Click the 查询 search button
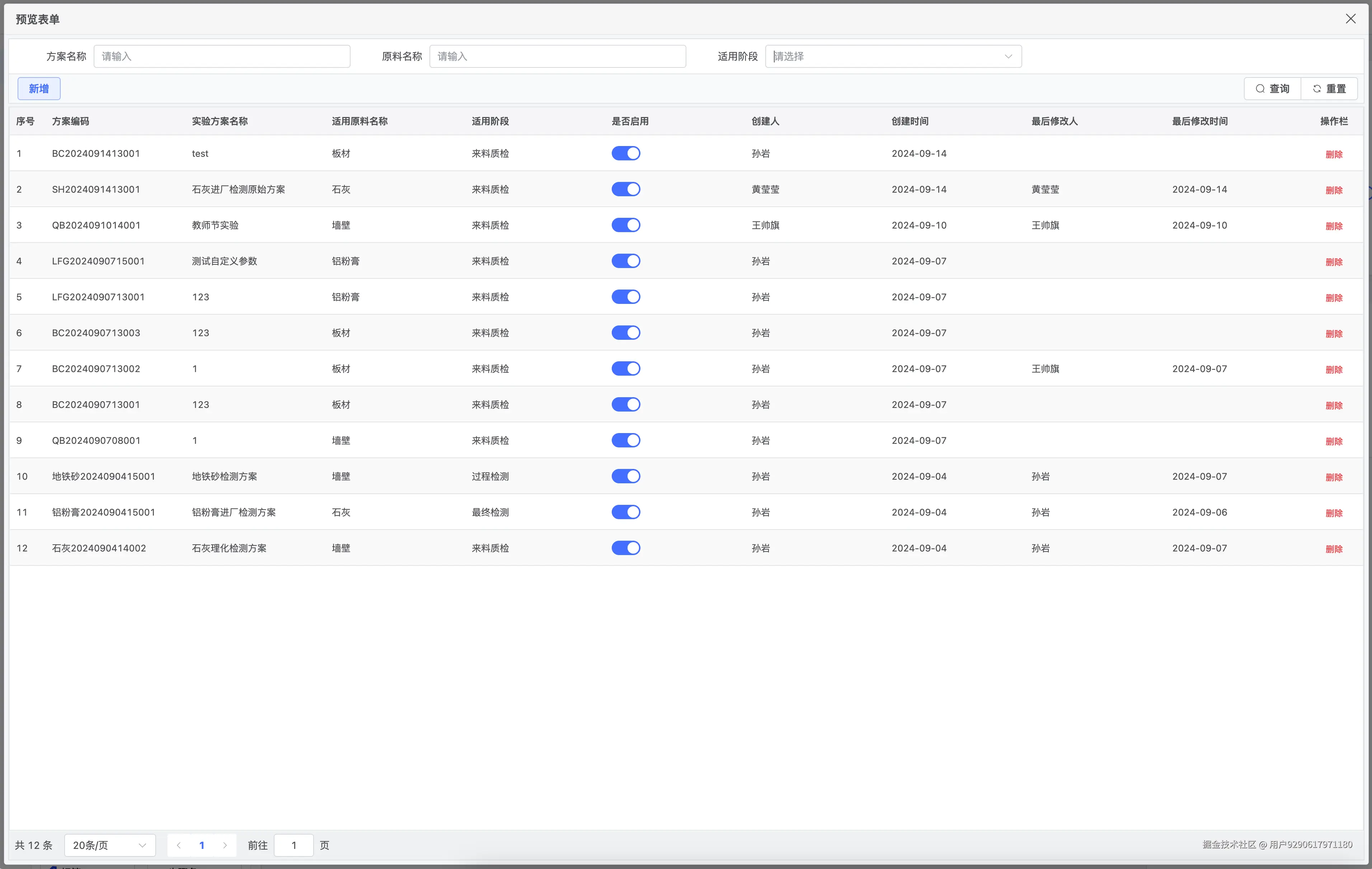This screenshot has width=1372, height=869. click(1272, 89)
